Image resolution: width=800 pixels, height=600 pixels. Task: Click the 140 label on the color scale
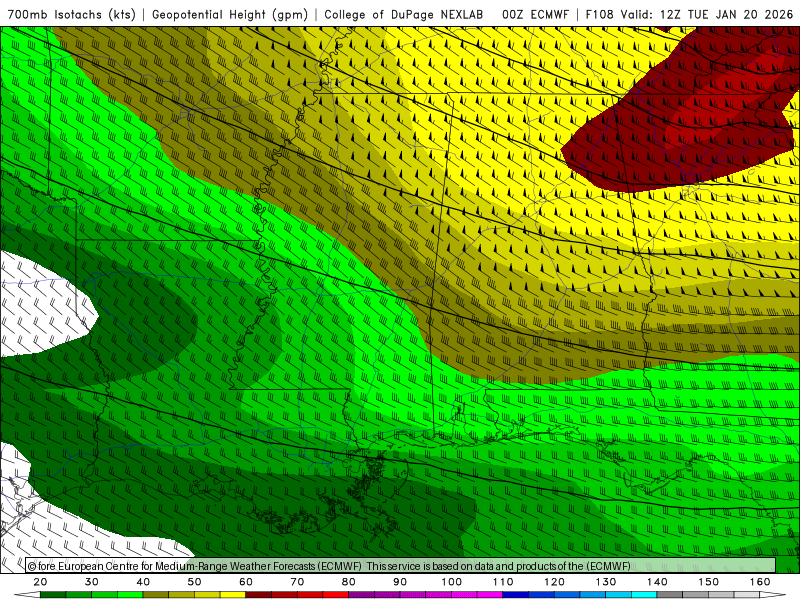click(x=657, y=582)
